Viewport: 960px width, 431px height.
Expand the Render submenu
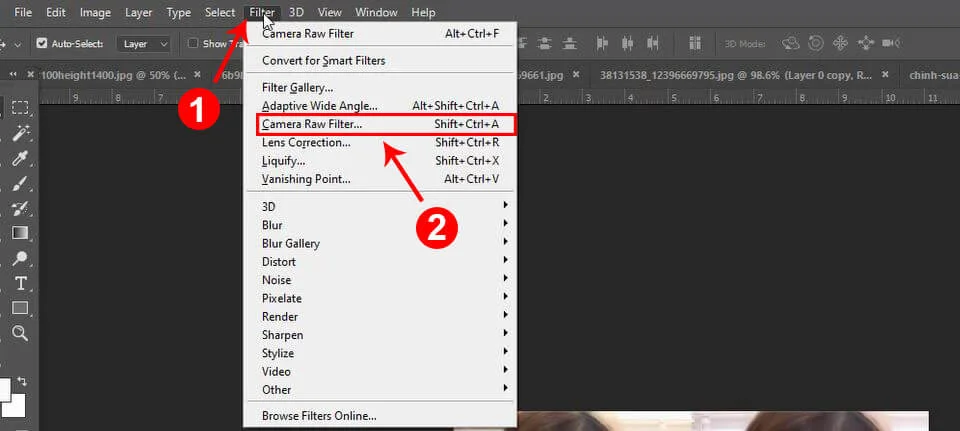click(380, 317)
